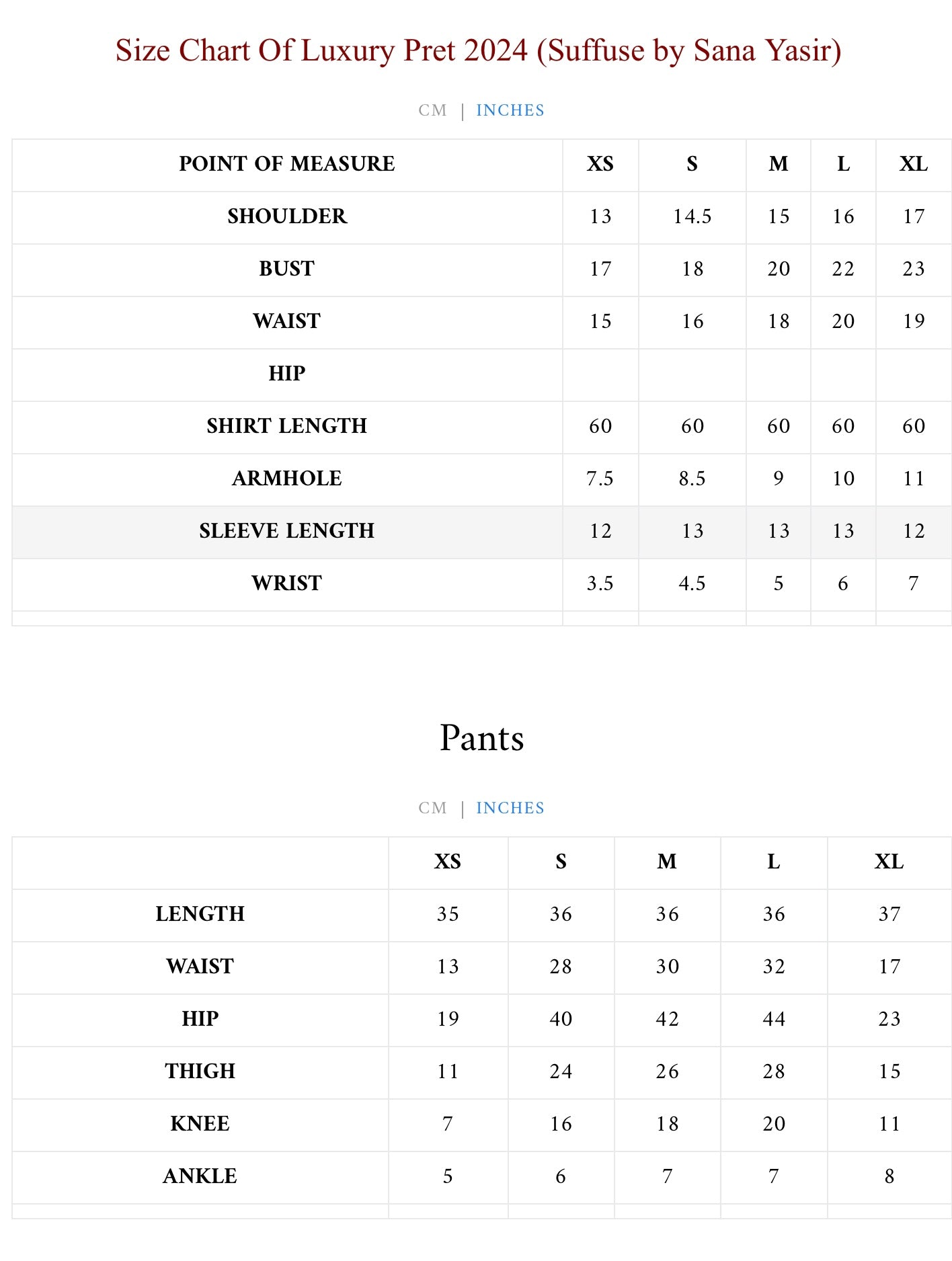
Task: Switch the Pants chart to CM
Action: coord(432,808)
